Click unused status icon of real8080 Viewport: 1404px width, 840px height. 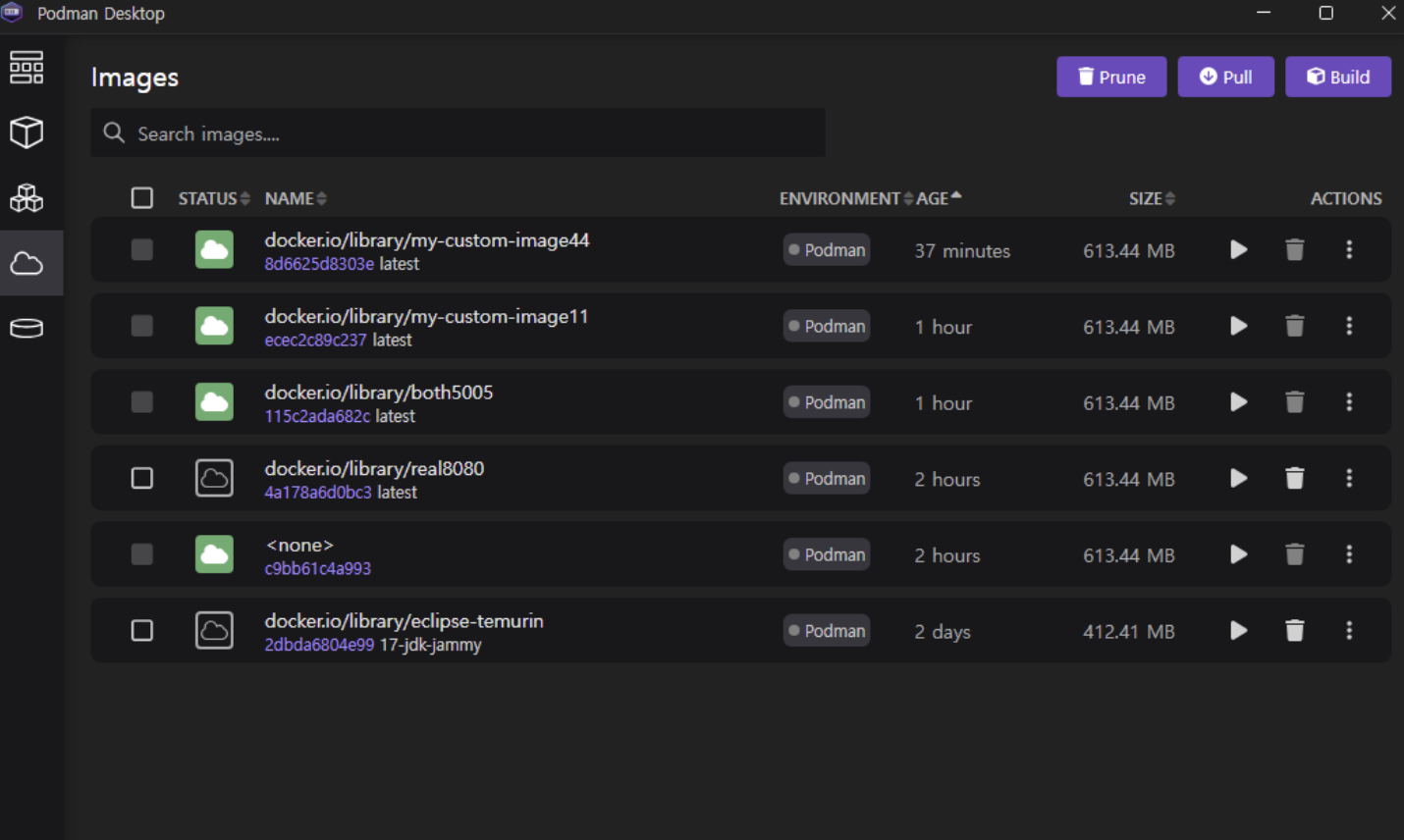pyautogui.click(x=214, y=478)
